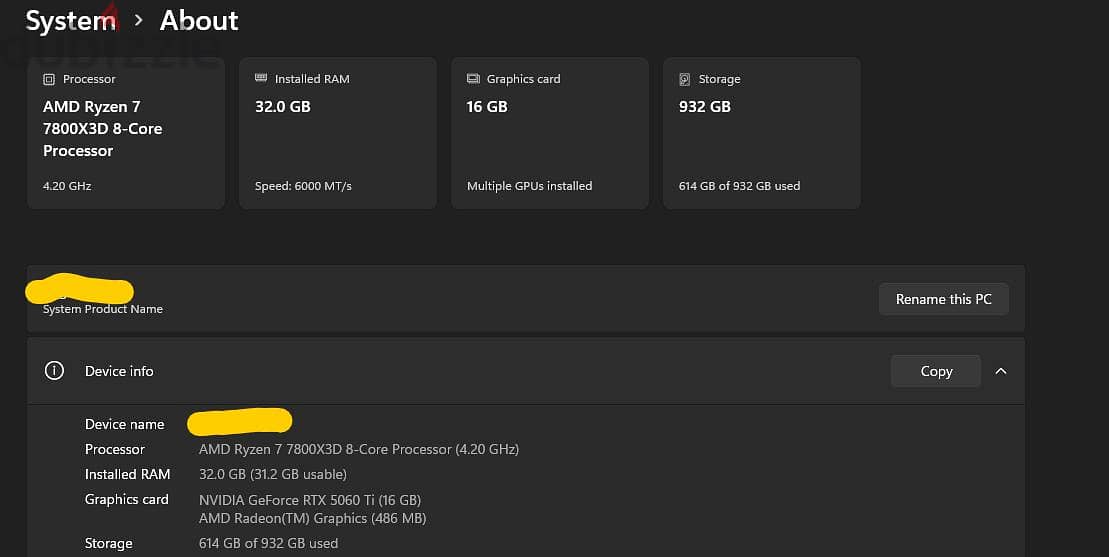Click the Processor chip icon in top card
This screenshot has width=1109, height=557.
pos(49,79)
